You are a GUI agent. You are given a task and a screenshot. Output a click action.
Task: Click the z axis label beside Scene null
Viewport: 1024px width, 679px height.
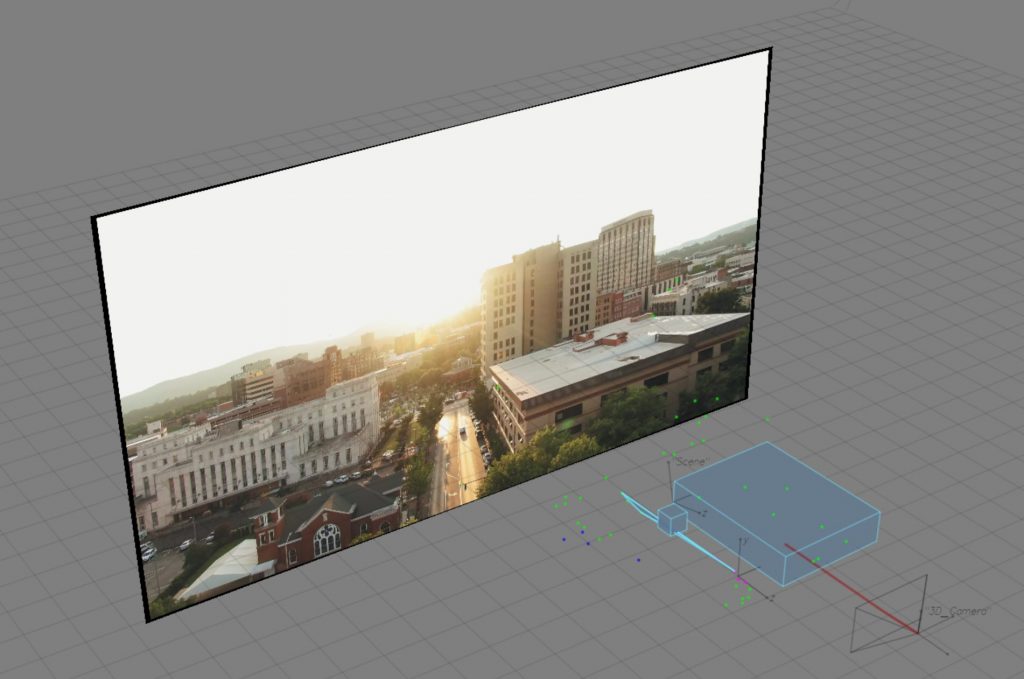click(x=705, y=512)
